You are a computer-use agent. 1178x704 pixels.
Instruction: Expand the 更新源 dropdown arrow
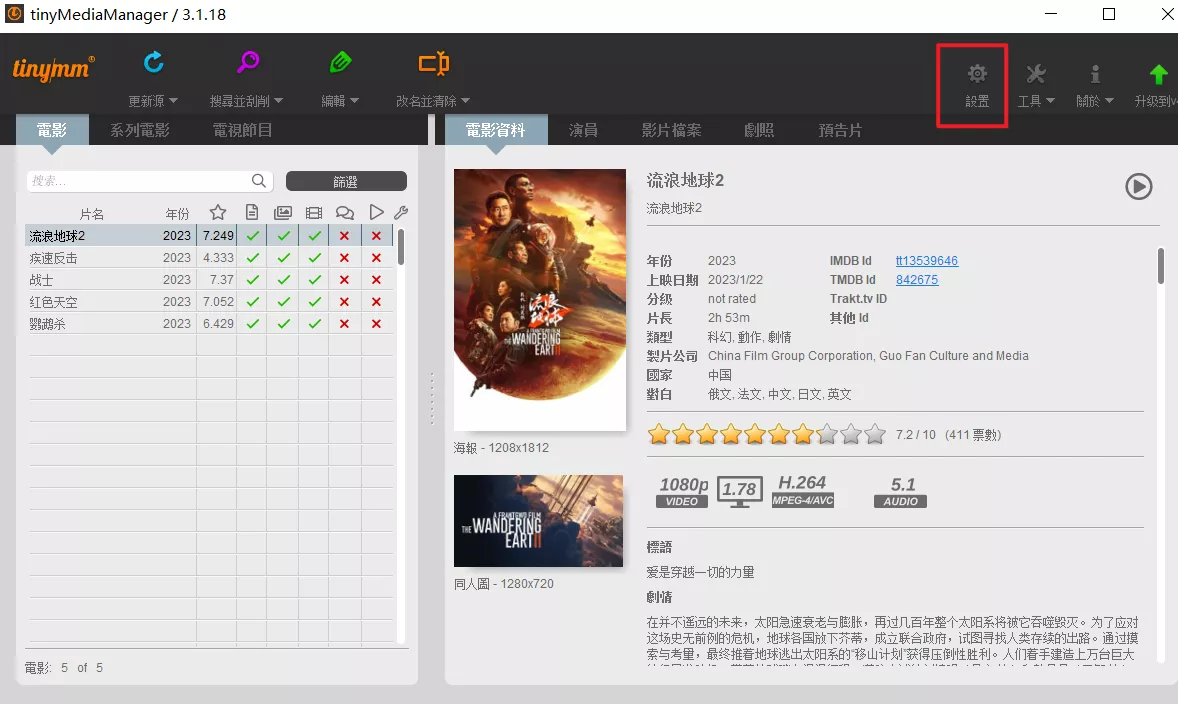(x=174, y=101)
